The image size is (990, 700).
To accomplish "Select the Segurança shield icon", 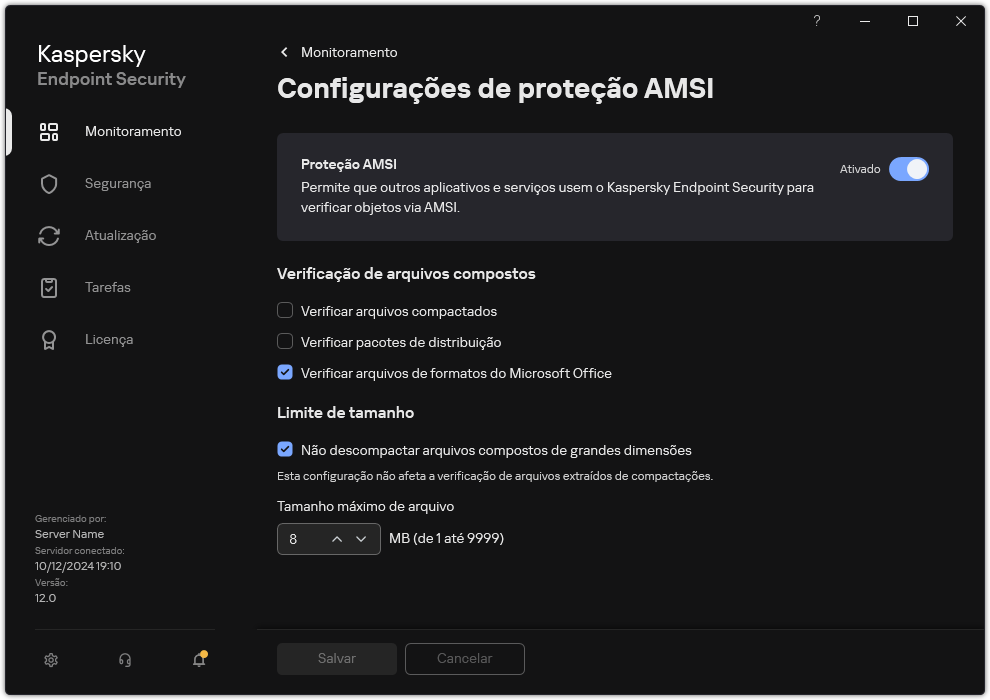I will point(49,183).
